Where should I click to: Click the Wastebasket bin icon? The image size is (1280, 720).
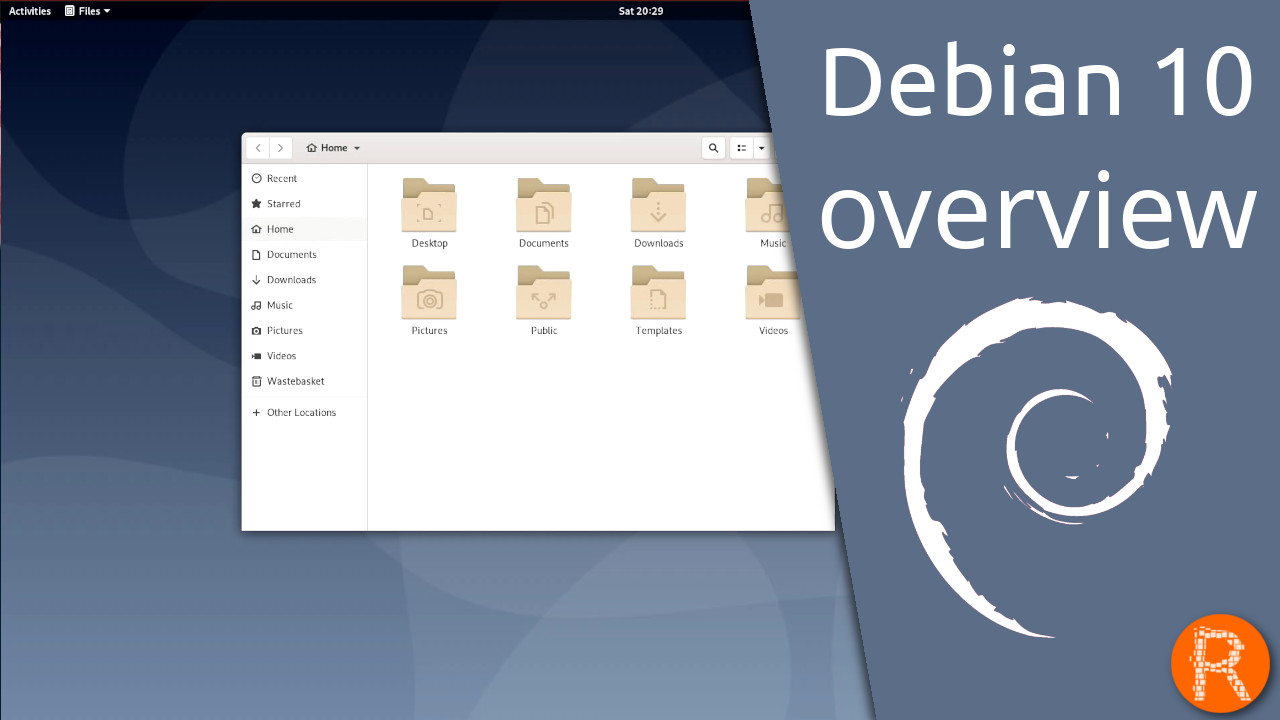pyautogui.click(x=256, y=381)
